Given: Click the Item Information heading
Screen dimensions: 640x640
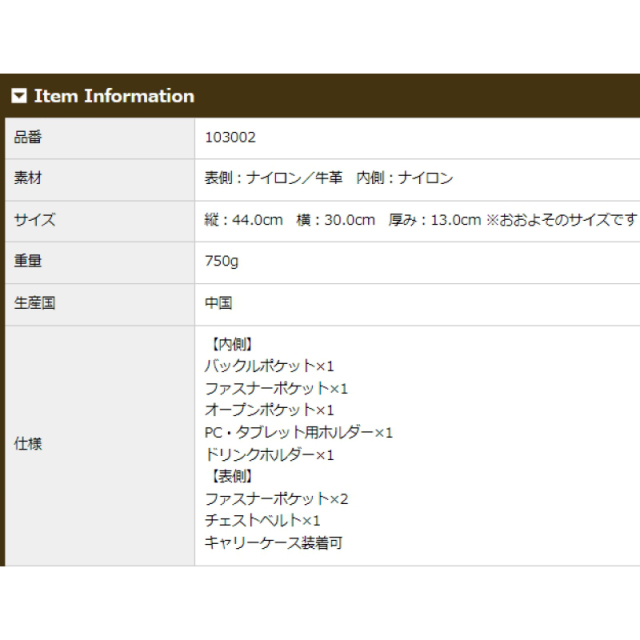Looking at the screenshot, I should pos(114,96).
